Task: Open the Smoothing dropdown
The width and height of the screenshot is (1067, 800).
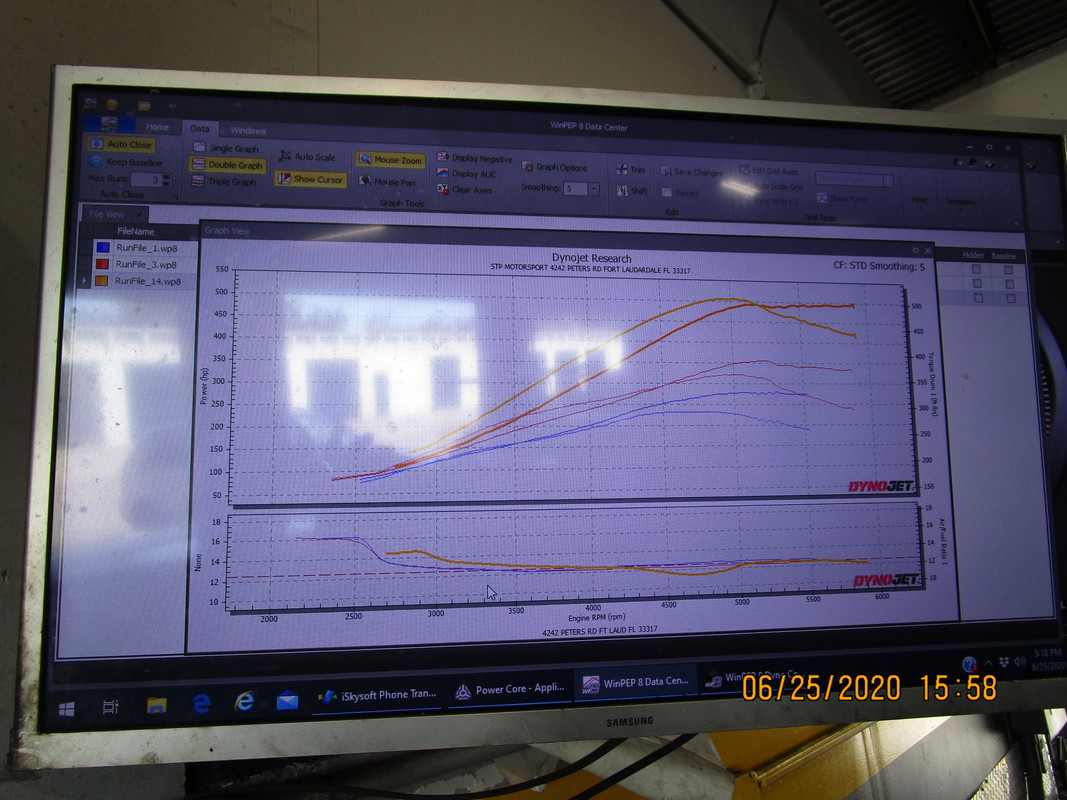Action: coord(593,189)
